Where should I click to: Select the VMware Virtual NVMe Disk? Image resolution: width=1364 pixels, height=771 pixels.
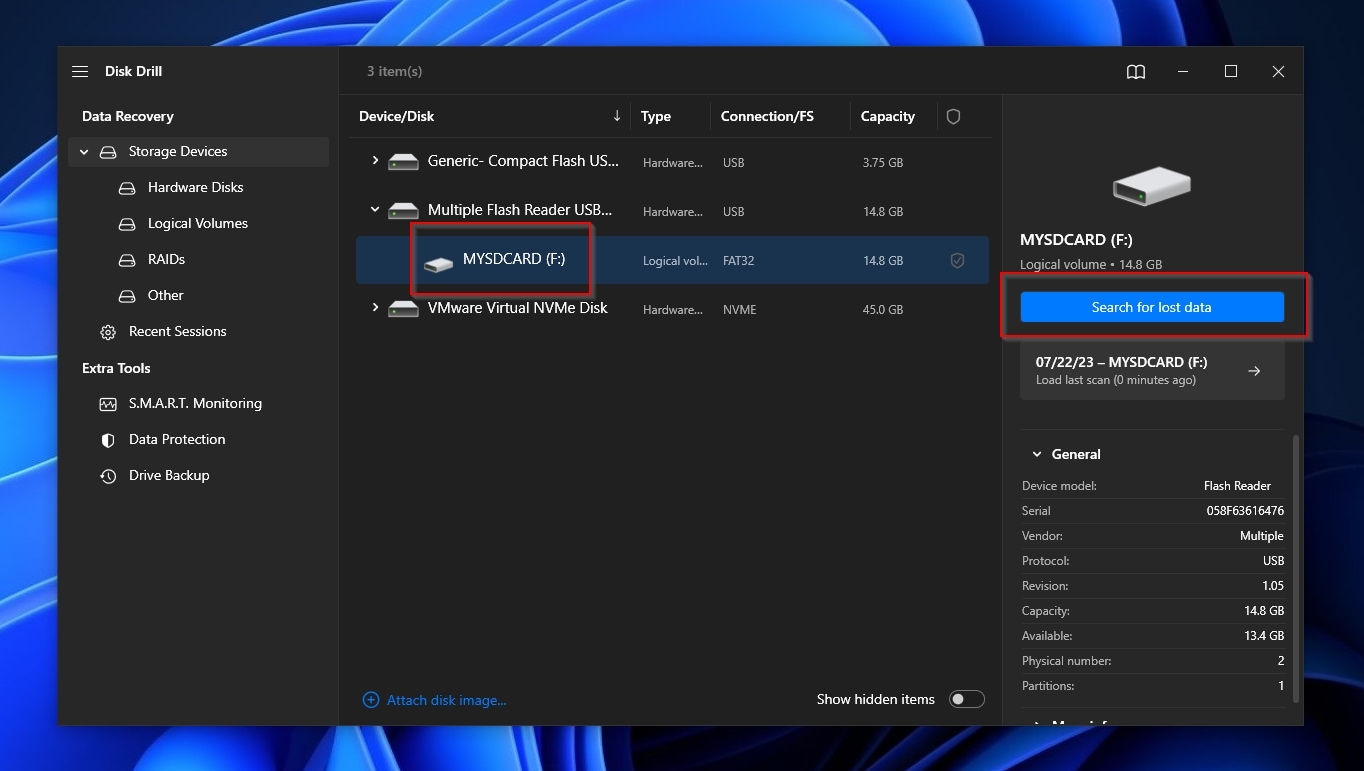(672, 309)
